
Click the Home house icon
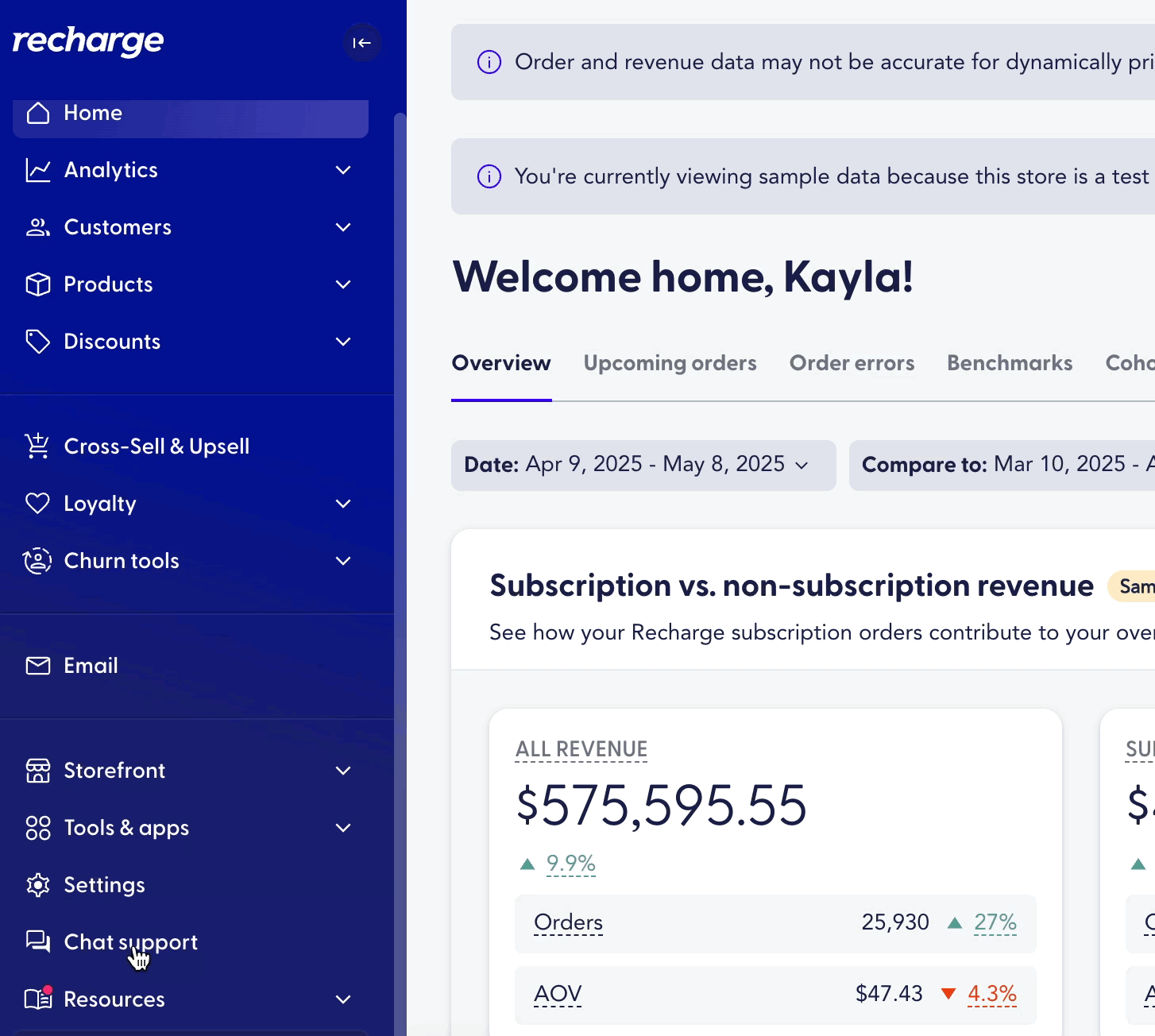(x=38, y=113)
